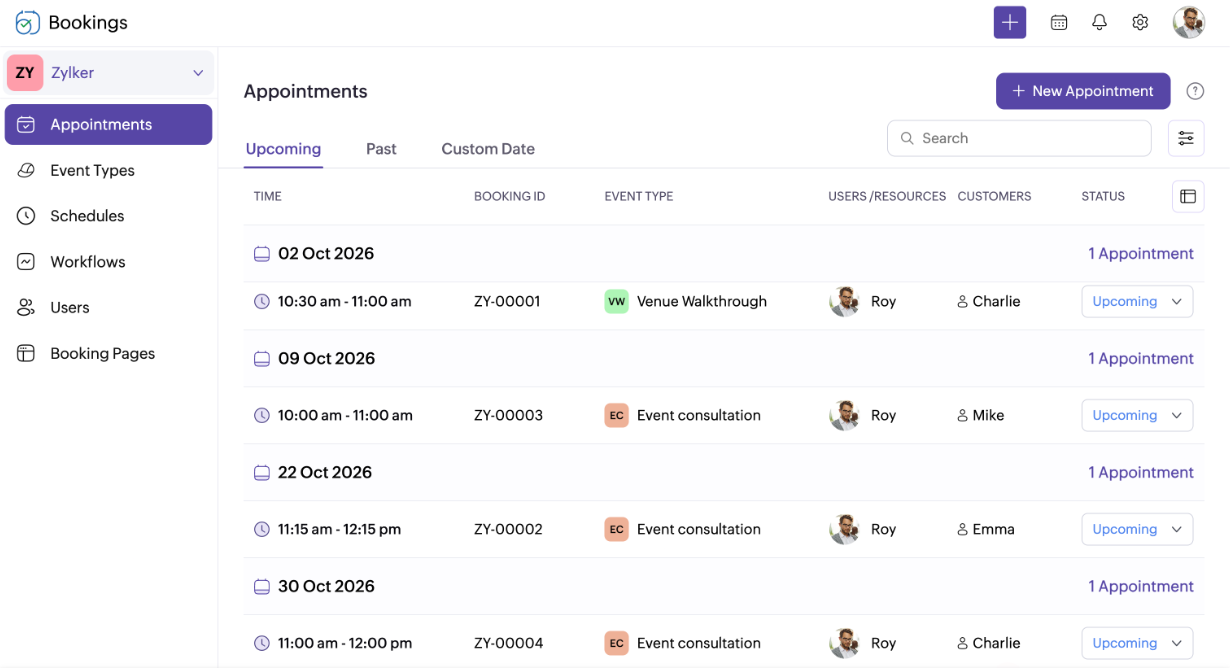This screenshot has width=1230, height=668.
Task: Click the Users sidebar icon
Action: pyautogui.click(x=27, y=308)
